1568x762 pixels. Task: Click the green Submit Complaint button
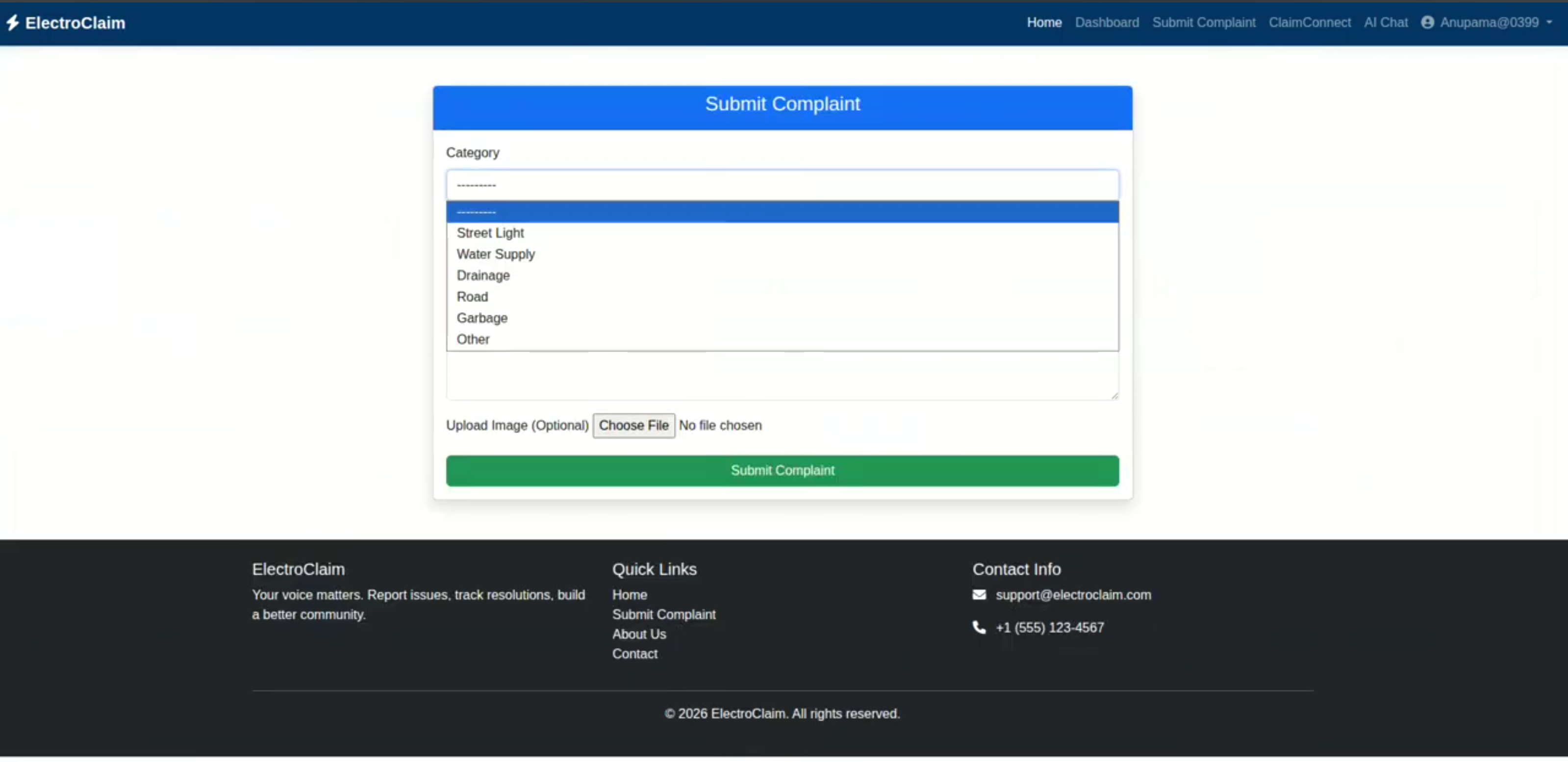782,470
